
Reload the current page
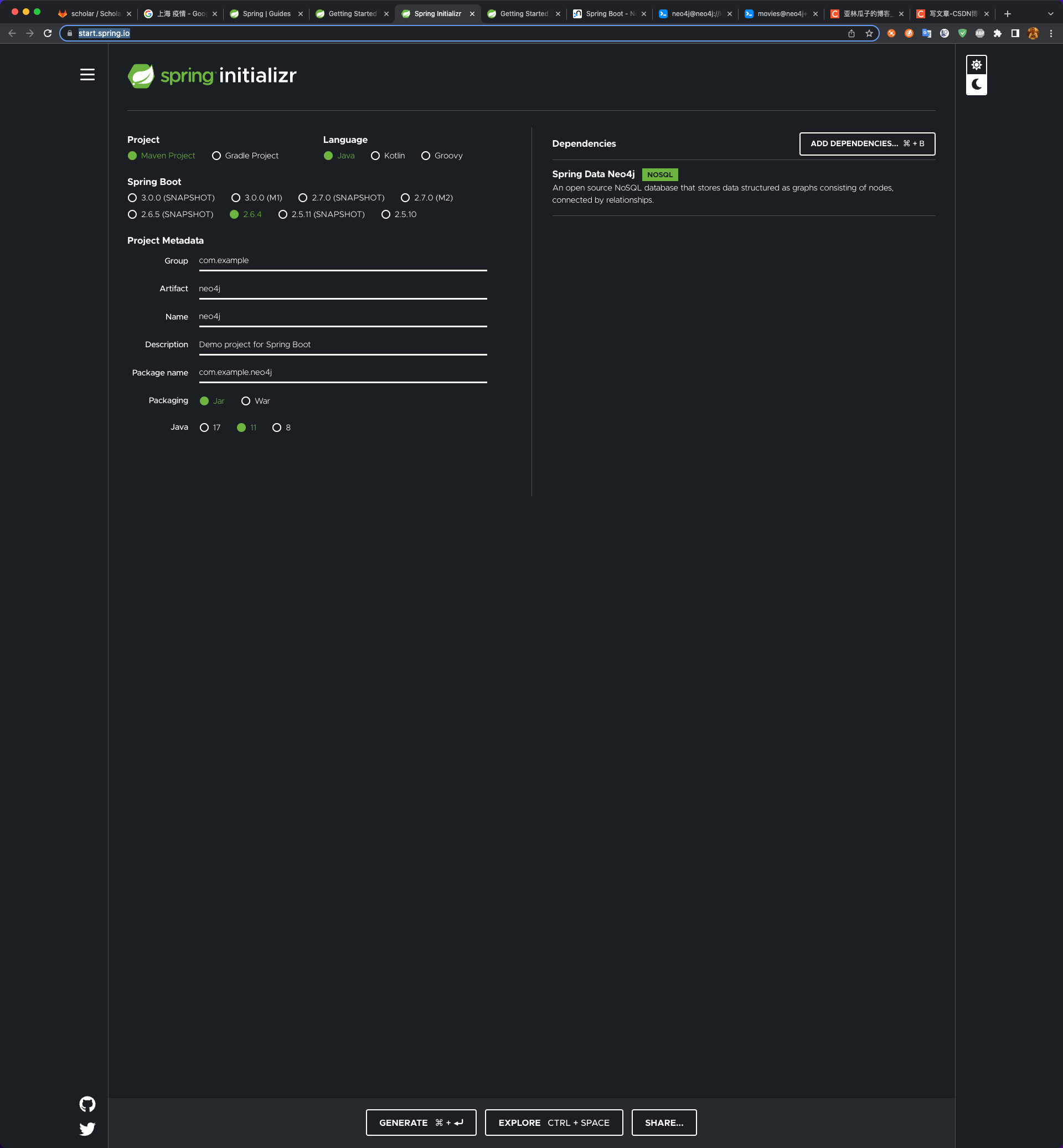pos(48,33)
